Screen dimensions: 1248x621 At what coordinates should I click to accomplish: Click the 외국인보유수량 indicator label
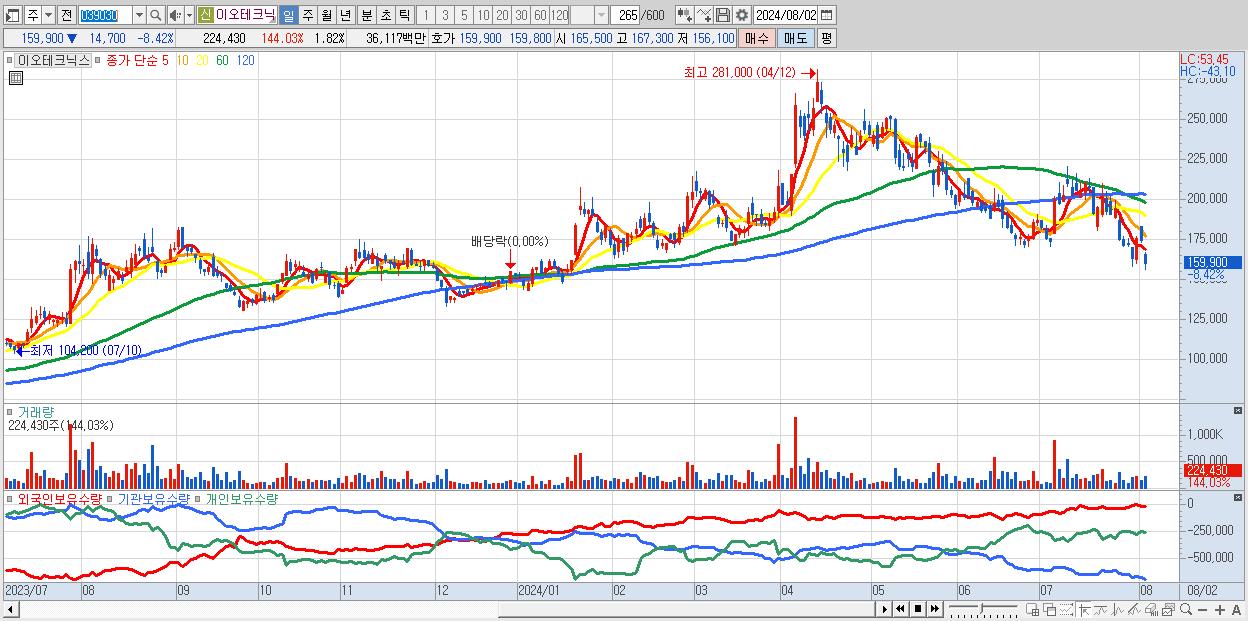(59, 498)
